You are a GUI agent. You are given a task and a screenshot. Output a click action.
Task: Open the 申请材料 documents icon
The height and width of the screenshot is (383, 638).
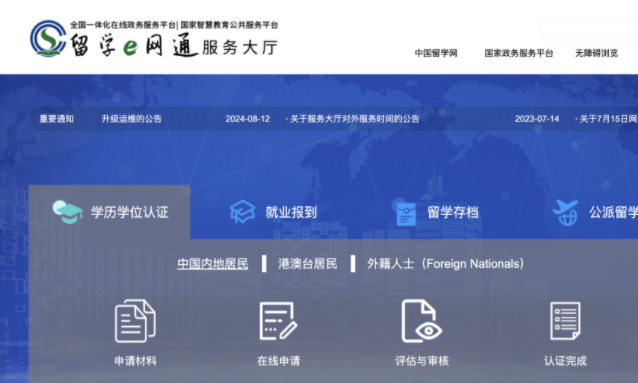135,321
